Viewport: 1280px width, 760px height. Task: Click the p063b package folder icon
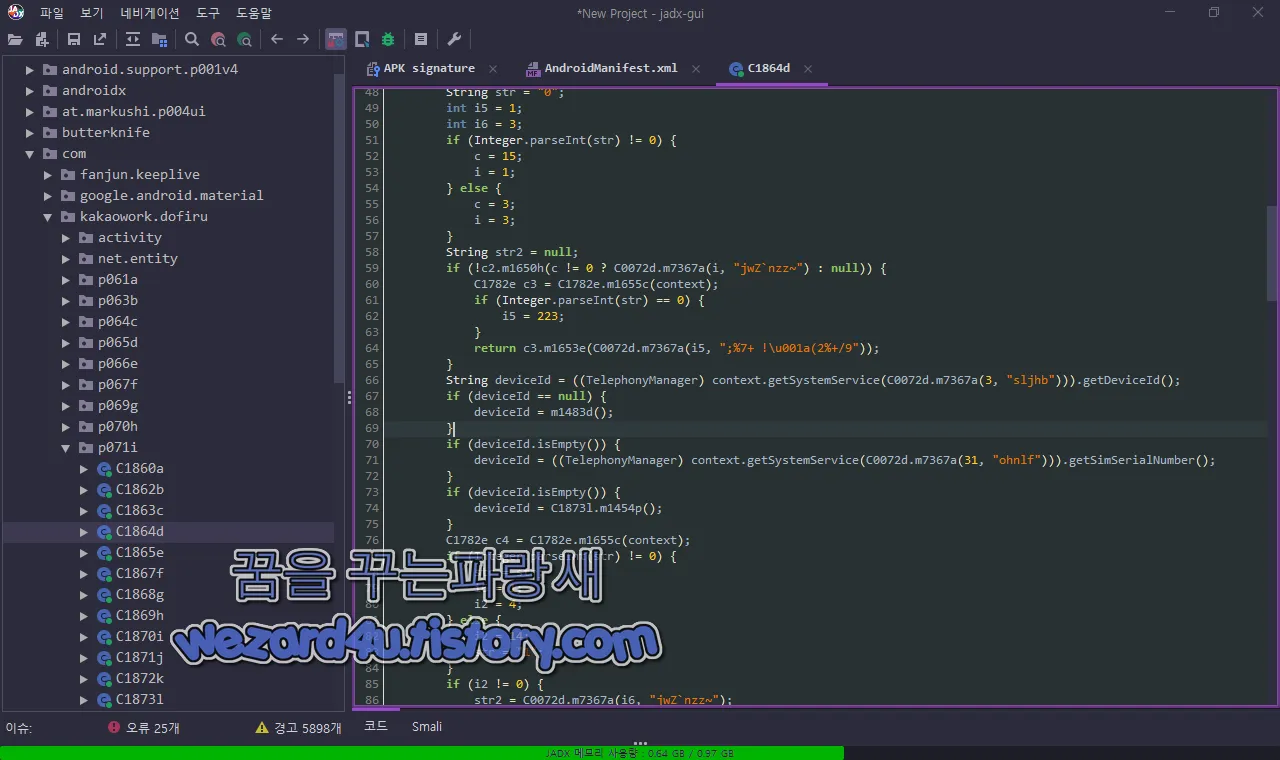click(86, 300)
